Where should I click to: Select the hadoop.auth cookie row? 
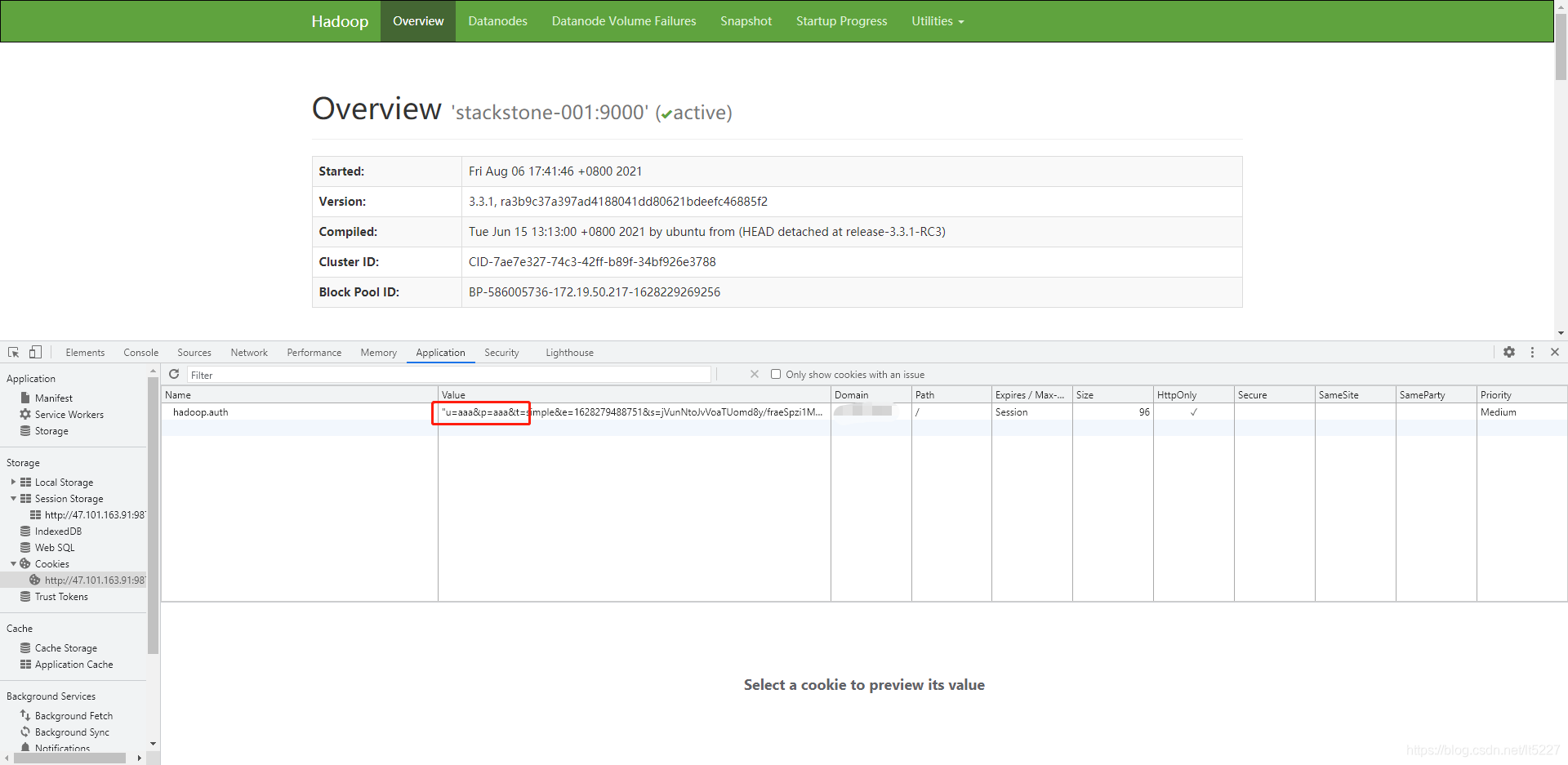tap(864, 412)
